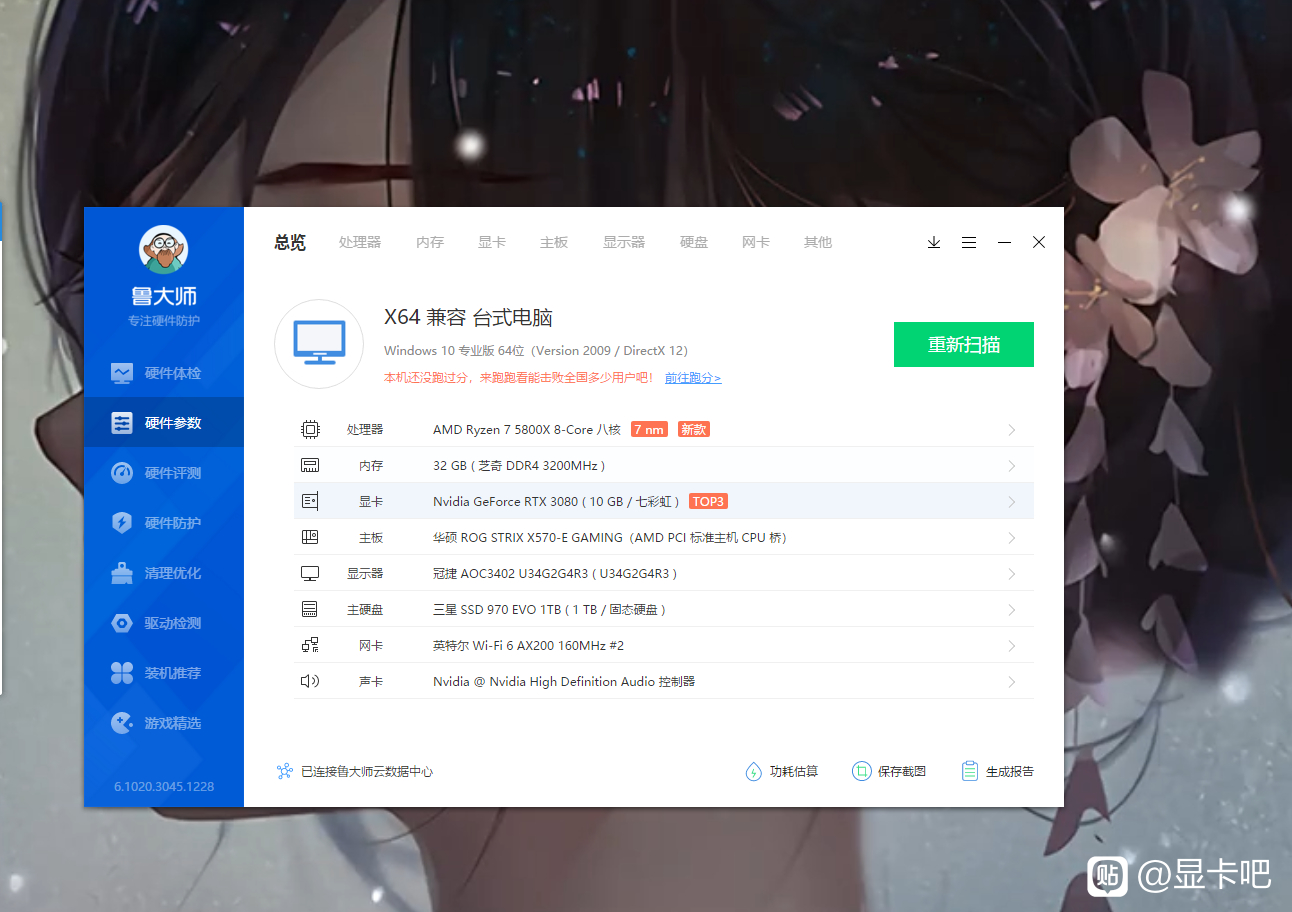Click the 内存 RAM icon

(x=310, y=465)
